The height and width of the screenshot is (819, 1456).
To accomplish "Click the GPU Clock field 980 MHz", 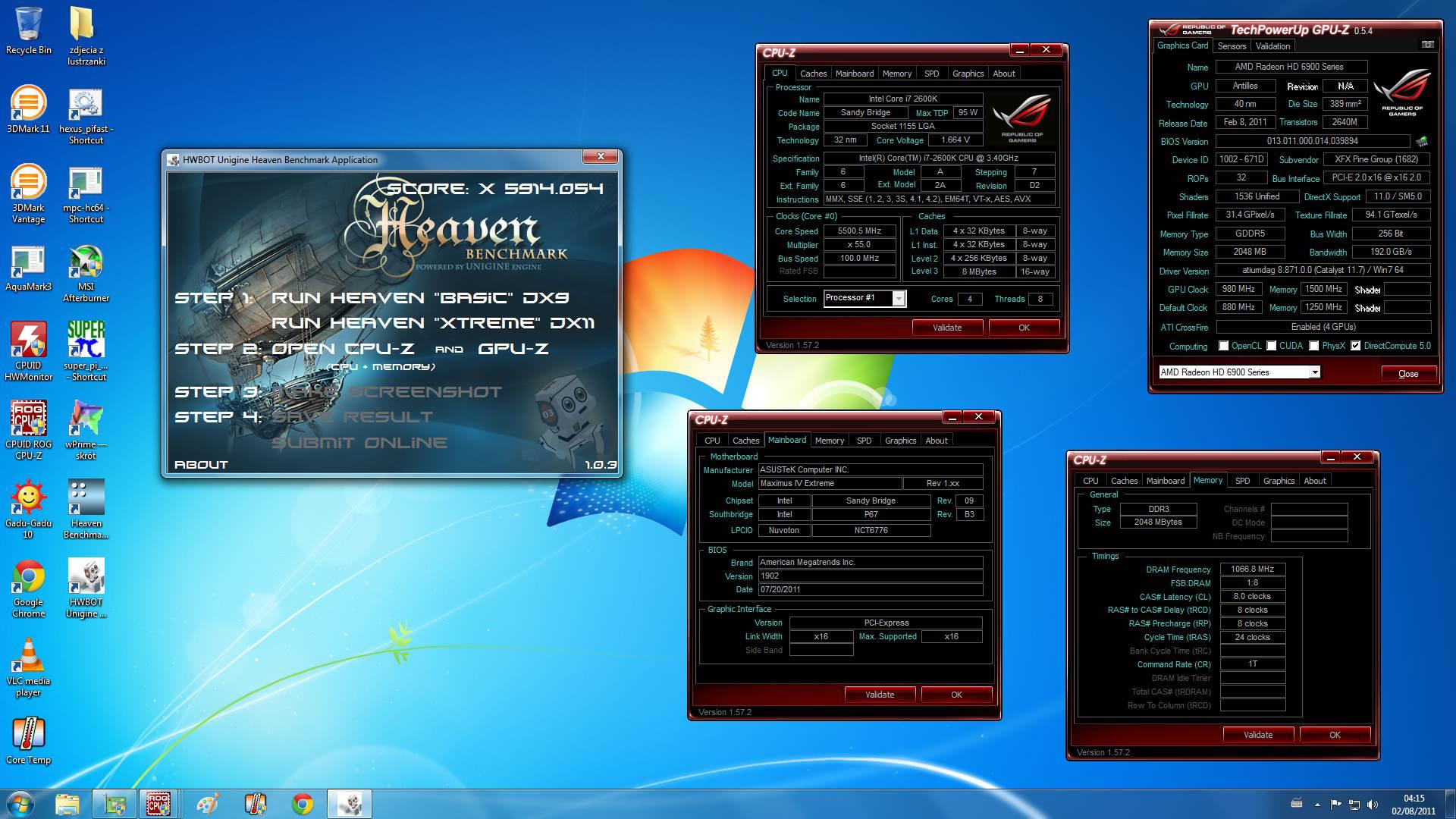I will [x=1238, y=290].
